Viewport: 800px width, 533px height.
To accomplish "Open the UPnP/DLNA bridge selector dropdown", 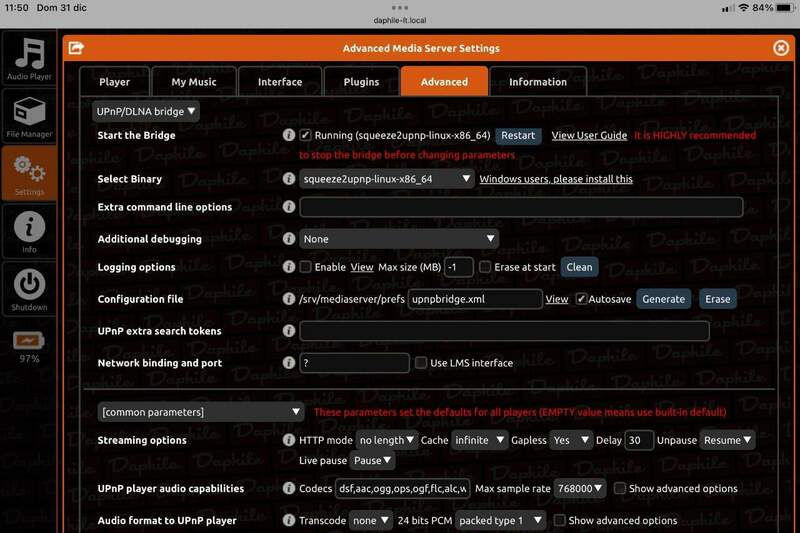I will click(146, 111).
